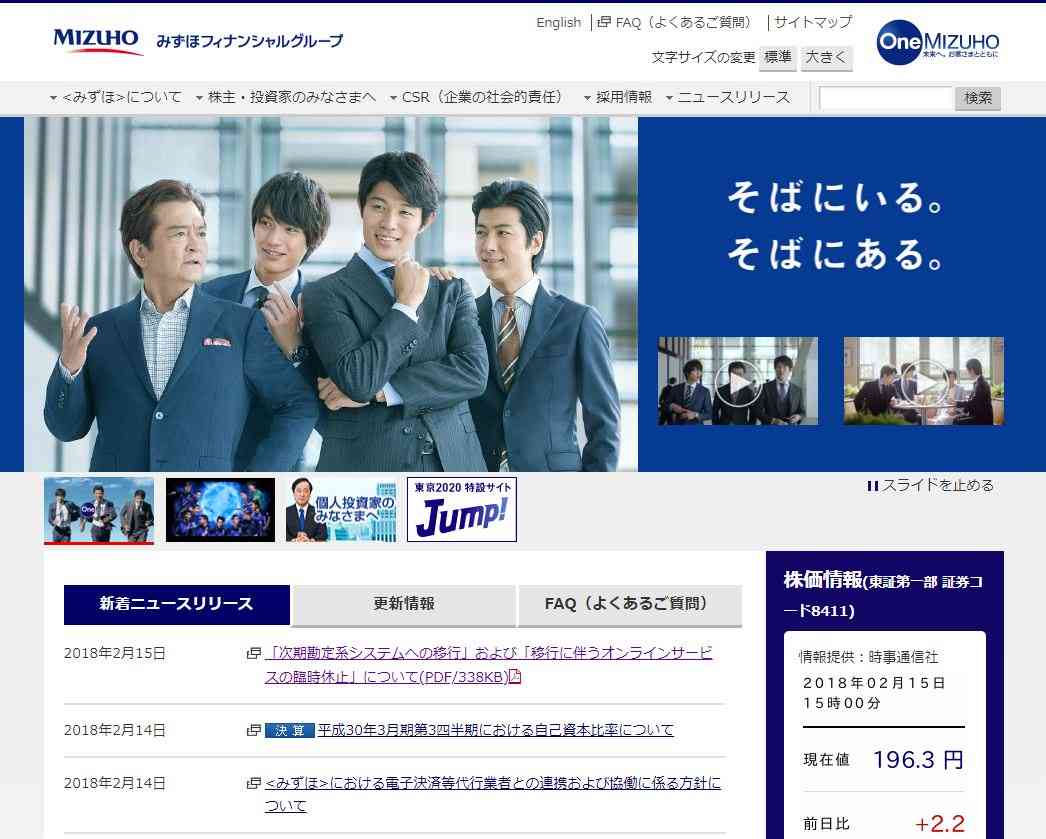Set text size to 大きく
The width and height of the screenshot is (1046, 839).
pos(826,58)
